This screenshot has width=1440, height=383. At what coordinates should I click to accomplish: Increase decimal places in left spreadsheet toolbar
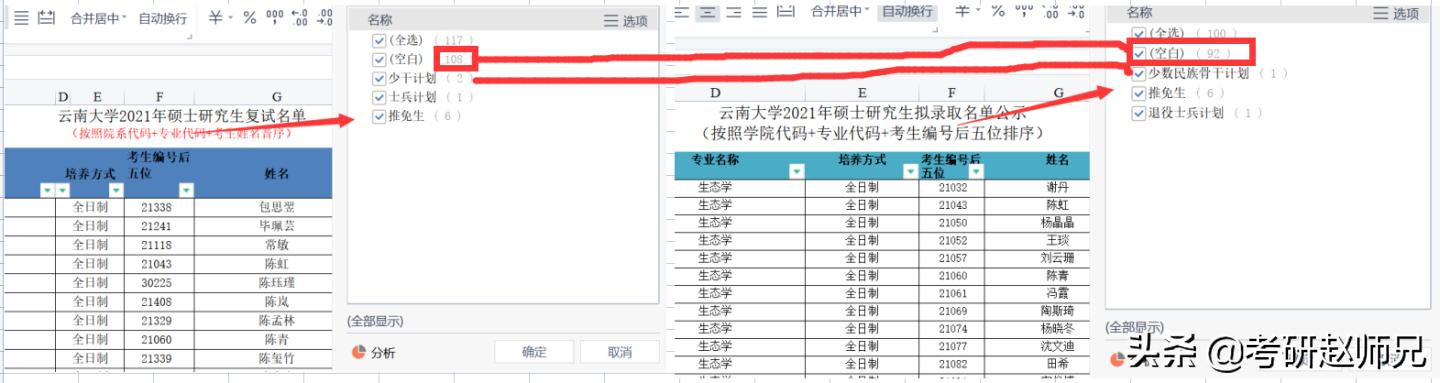(x=300, y=18)
